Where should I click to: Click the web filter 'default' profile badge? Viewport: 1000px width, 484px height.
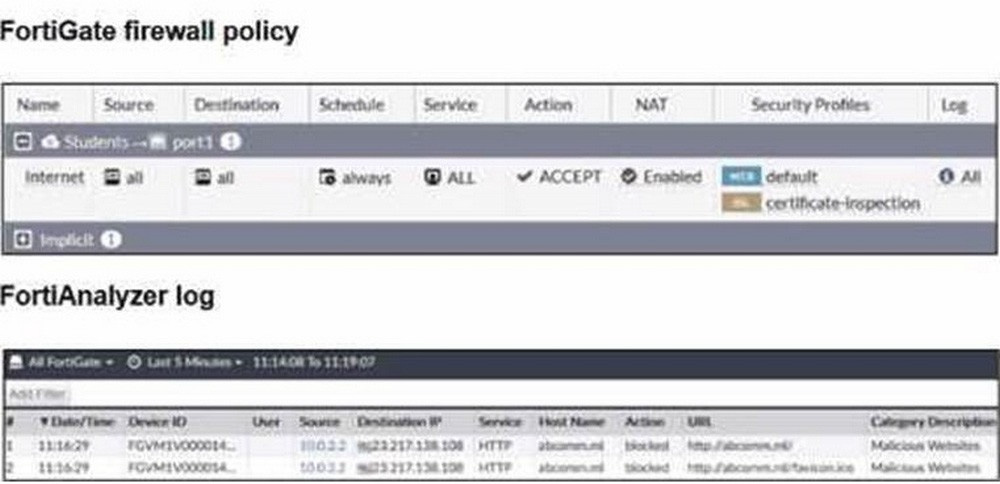[741, 176]
